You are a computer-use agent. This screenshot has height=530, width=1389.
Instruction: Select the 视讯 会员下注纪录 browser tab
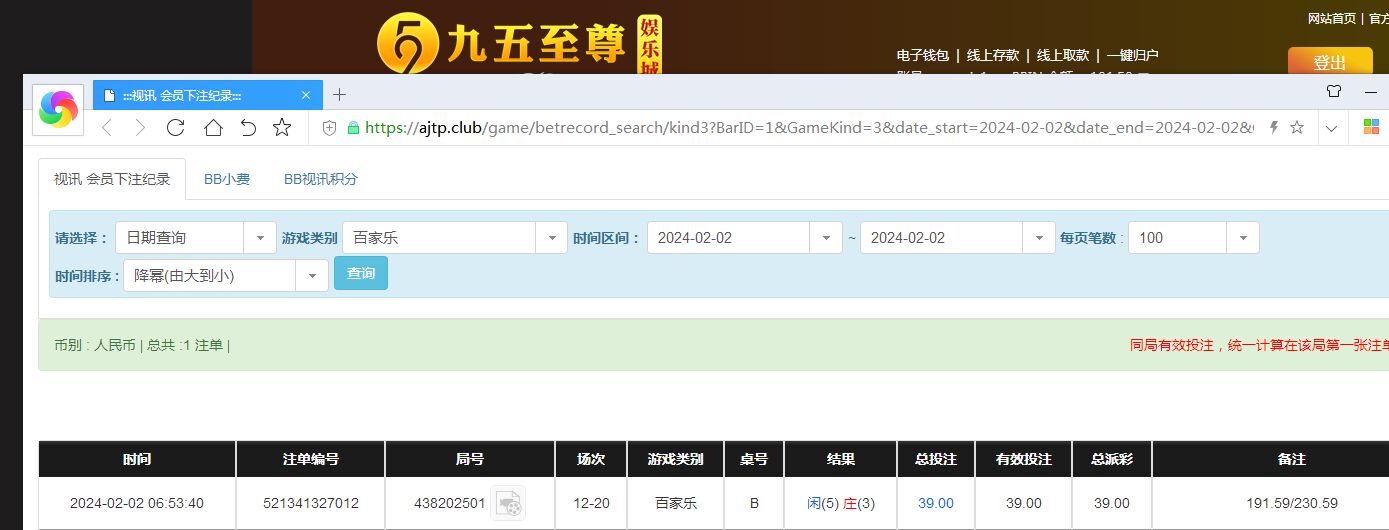(x=208, y=95)
